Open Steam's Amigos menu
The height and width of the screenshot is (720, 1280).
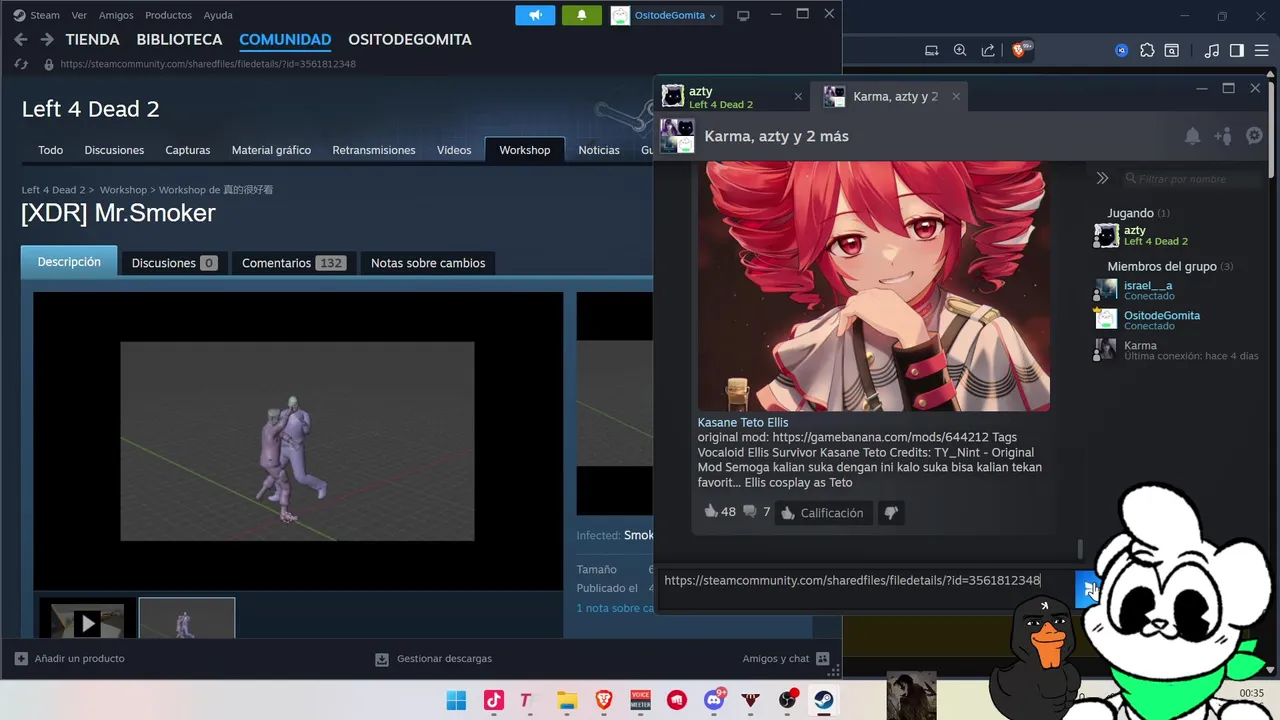pos(116,15)
